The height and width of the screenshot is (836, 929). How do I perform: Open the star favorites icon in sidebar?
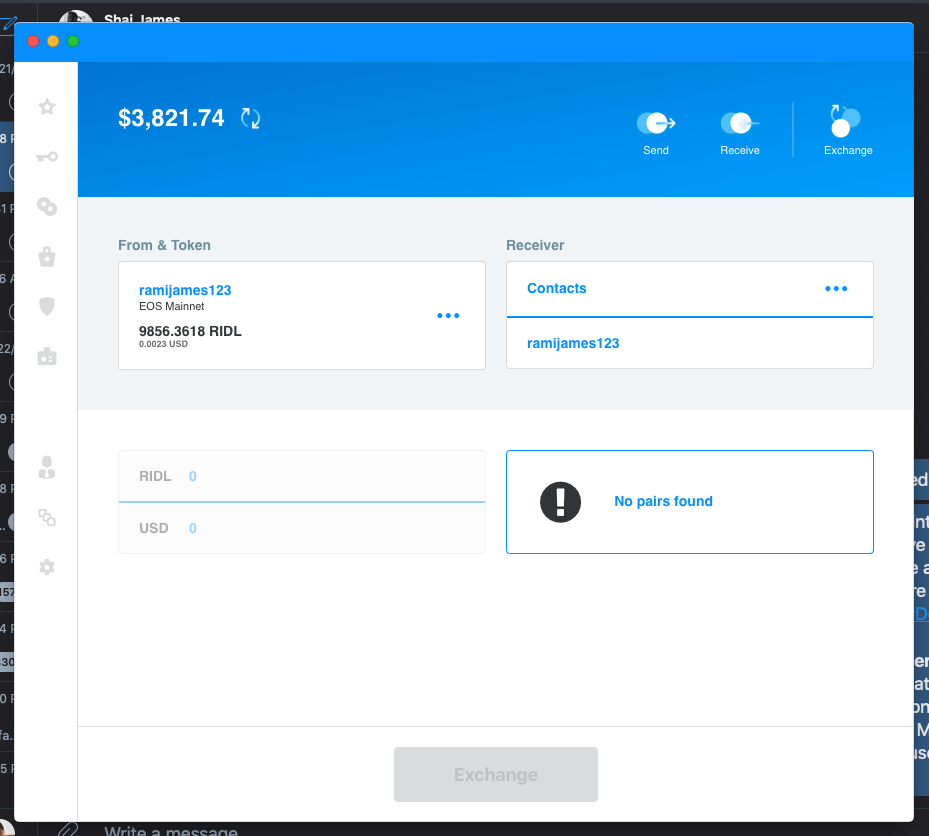pyautogui.click(x=46, y=107)
